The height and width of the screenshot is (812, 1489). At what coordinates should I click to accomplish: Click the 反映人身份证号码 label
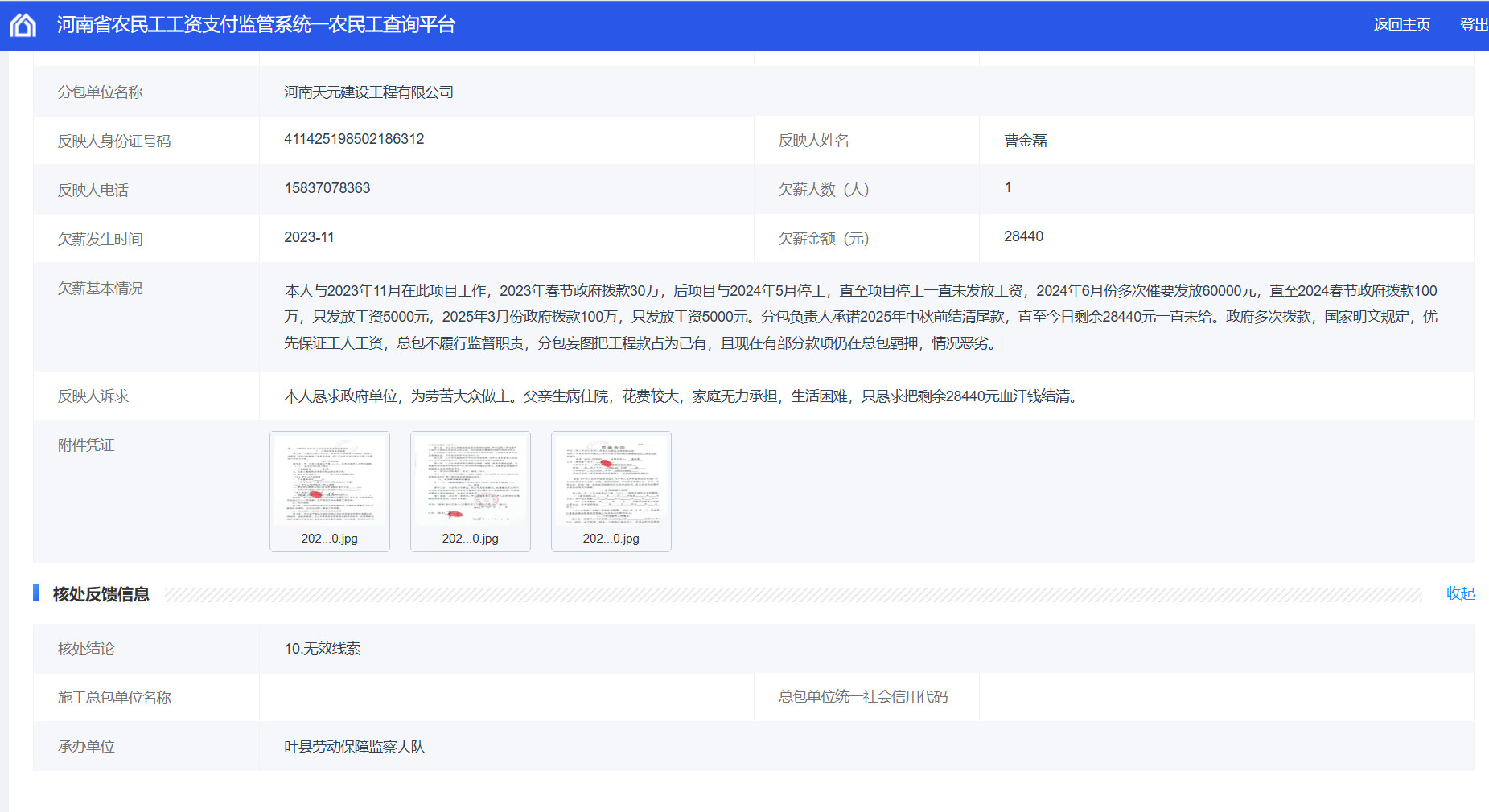click(114, 141)
